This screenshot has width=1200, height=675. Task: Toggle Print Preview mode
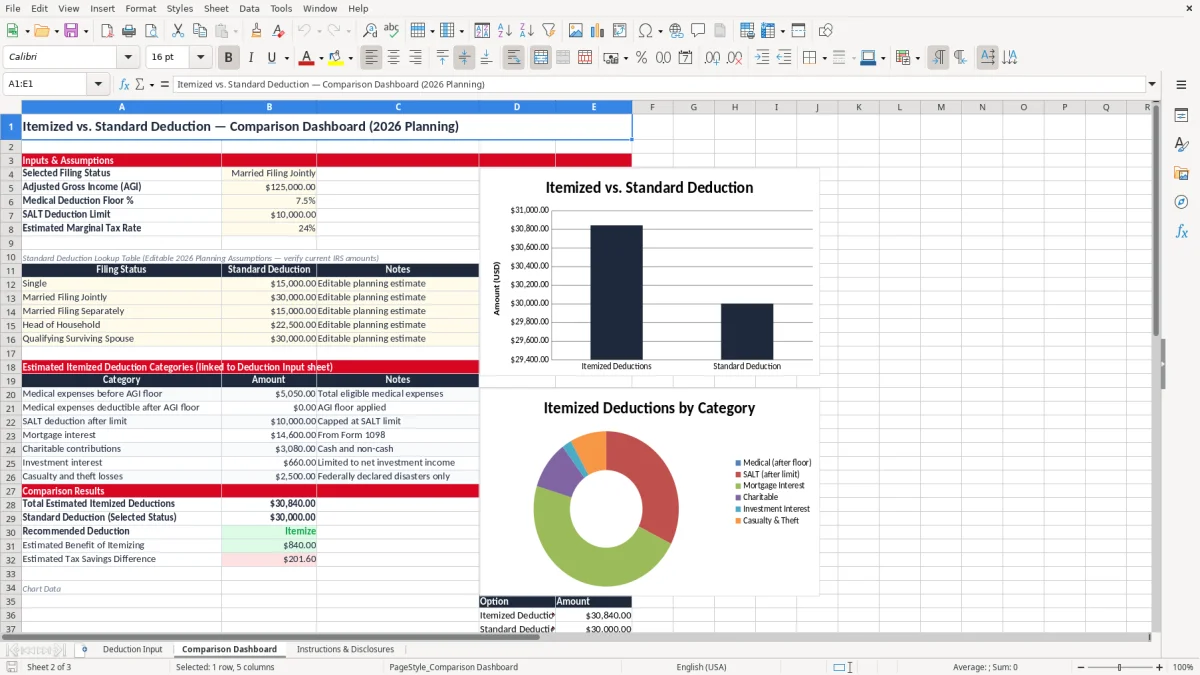[150, 31]
